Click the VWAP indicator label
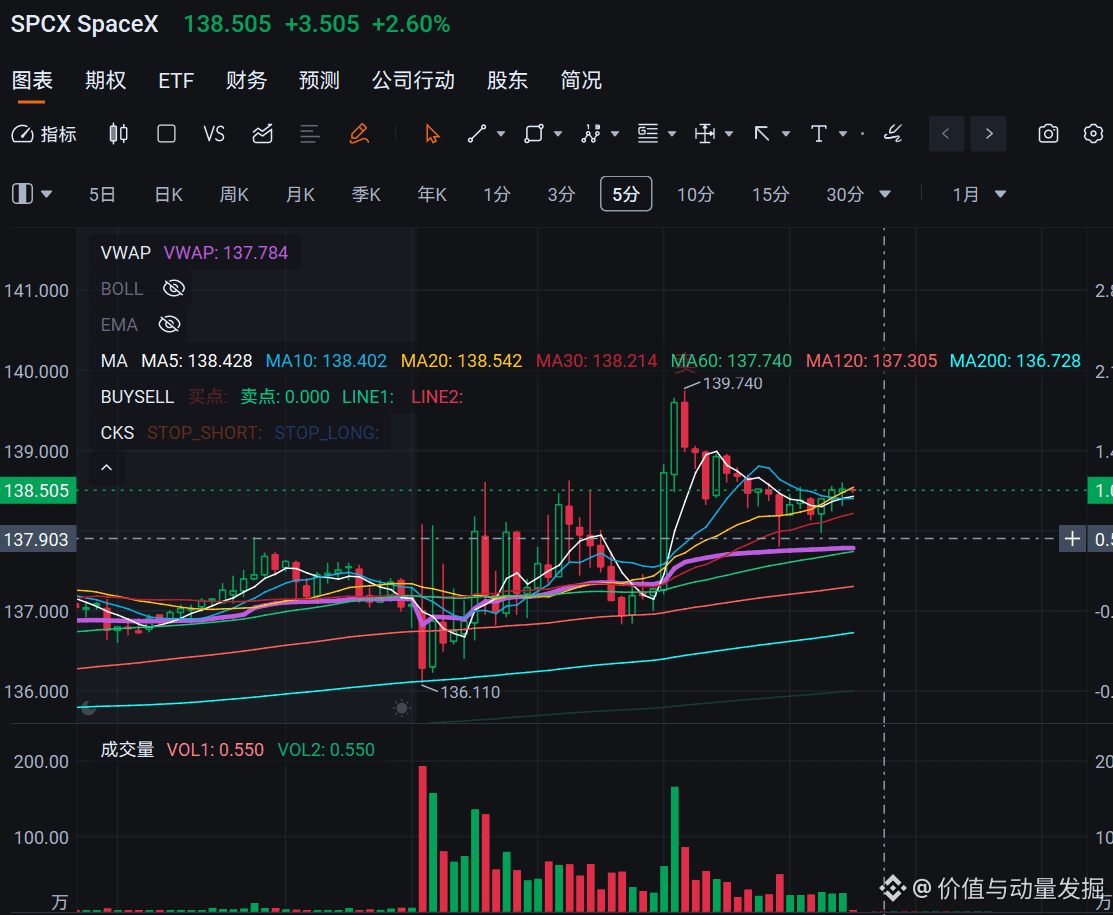1113x915 pixels. [126, 253]
